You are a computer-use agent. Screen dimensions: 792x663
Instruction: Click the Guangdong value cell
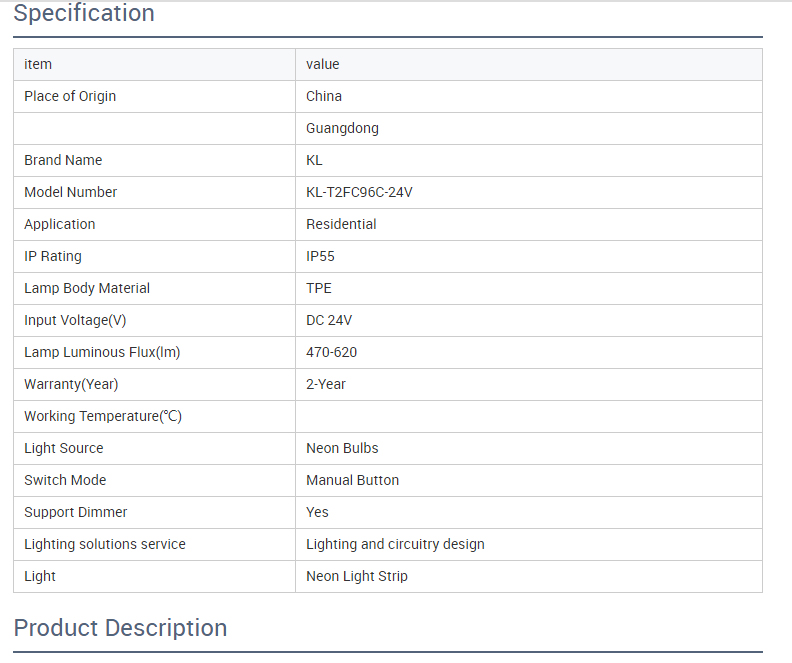point(342,128)
